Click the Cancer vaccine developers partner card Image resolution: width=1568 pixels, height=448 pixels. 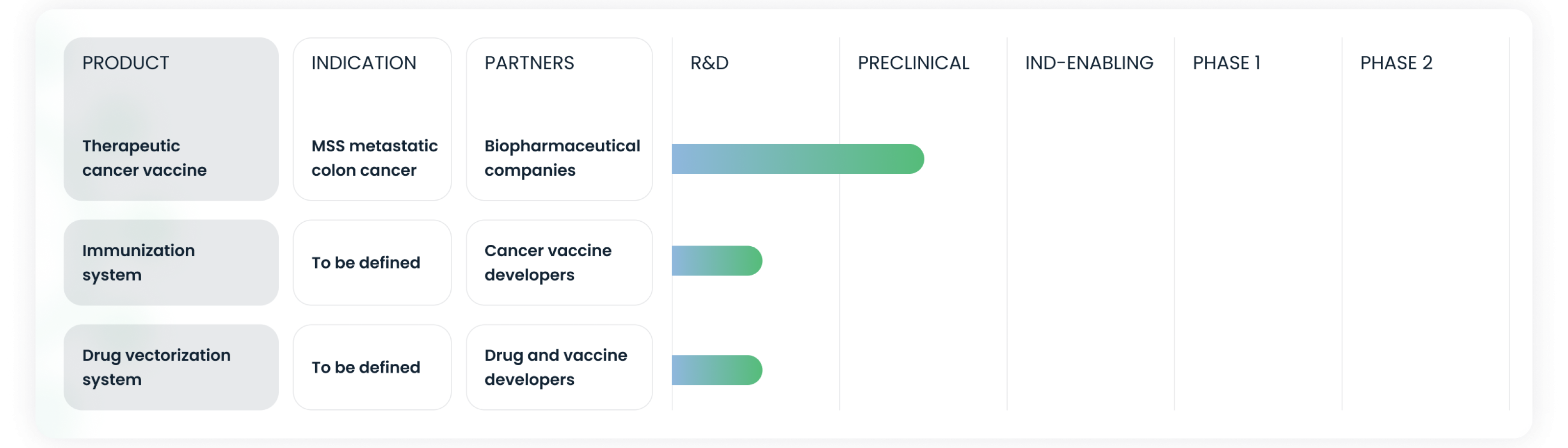(x=560, y=262)
